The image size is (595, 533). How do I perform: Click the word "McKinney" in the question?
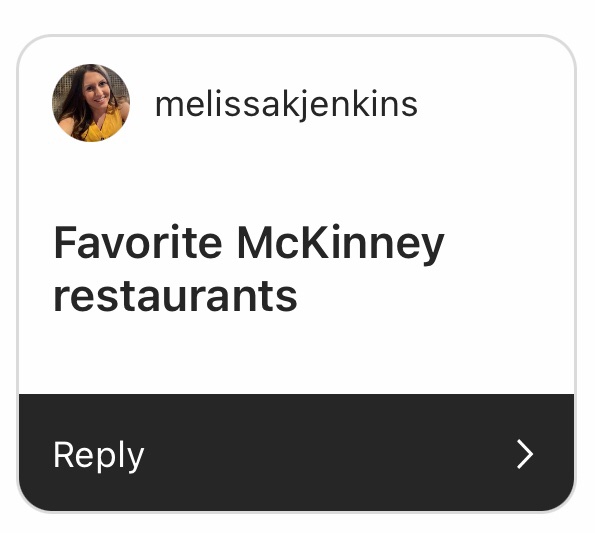click(341, 245)
